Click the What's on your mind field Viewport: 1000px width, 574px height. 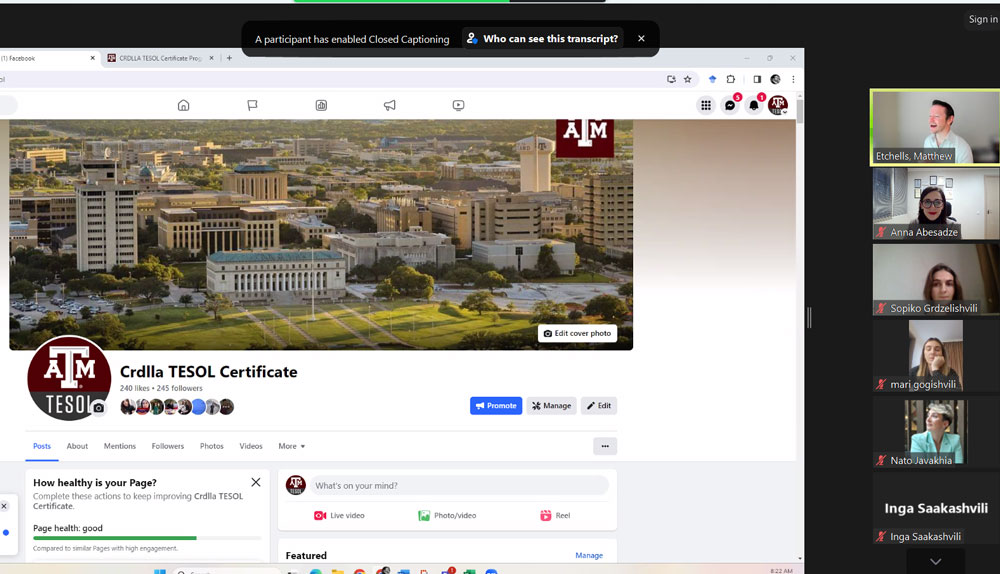(458, 486)
